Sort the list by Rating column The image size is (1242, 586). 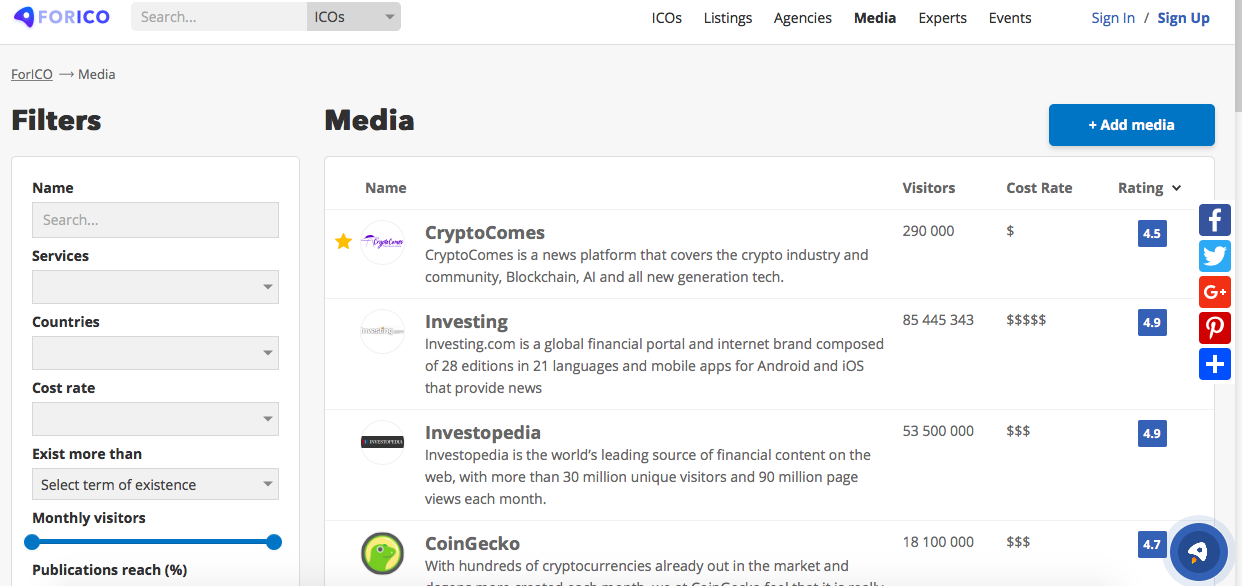tap(1149, 188)
